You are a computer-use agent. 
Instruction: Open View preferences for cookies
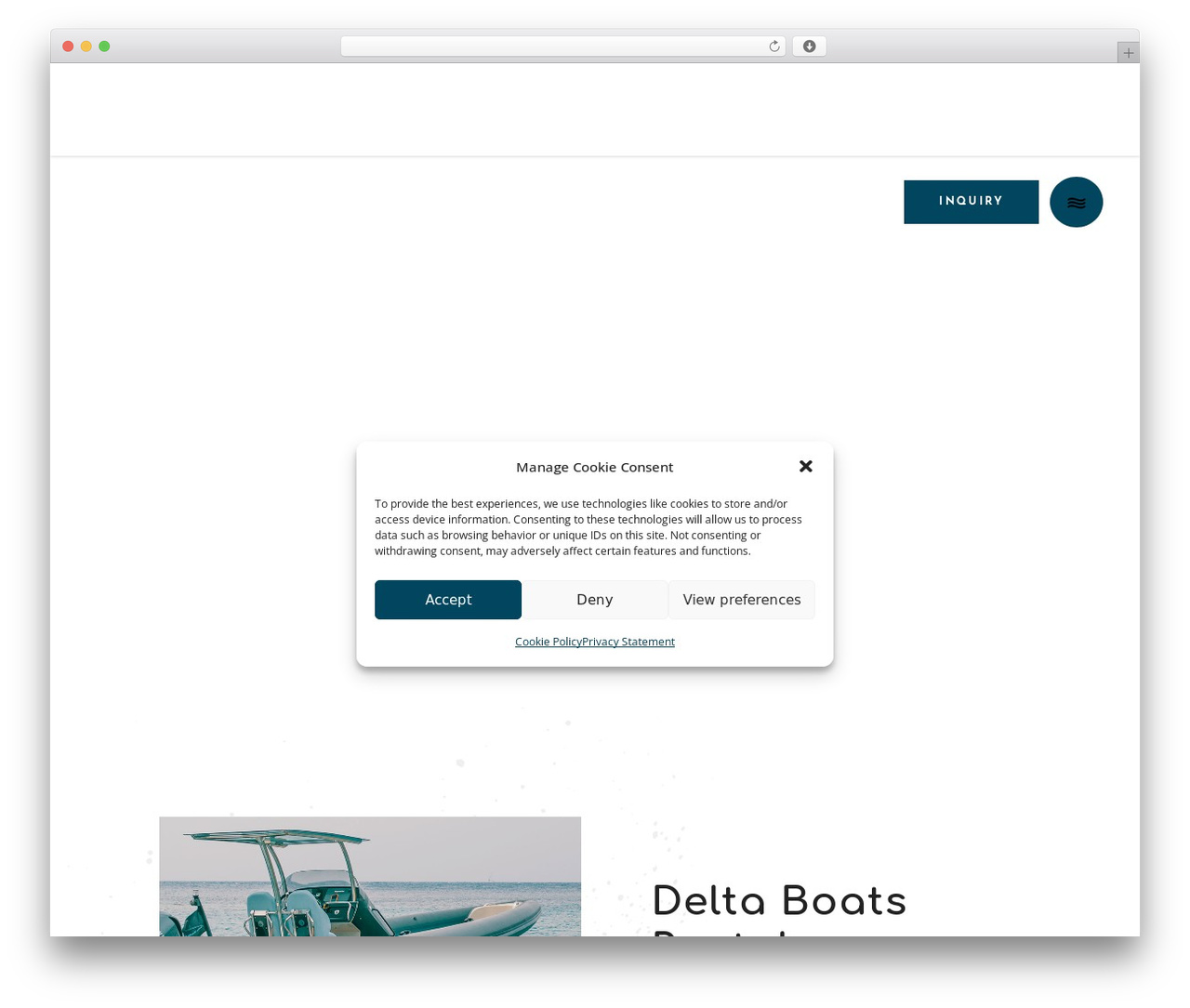(742, 600)
